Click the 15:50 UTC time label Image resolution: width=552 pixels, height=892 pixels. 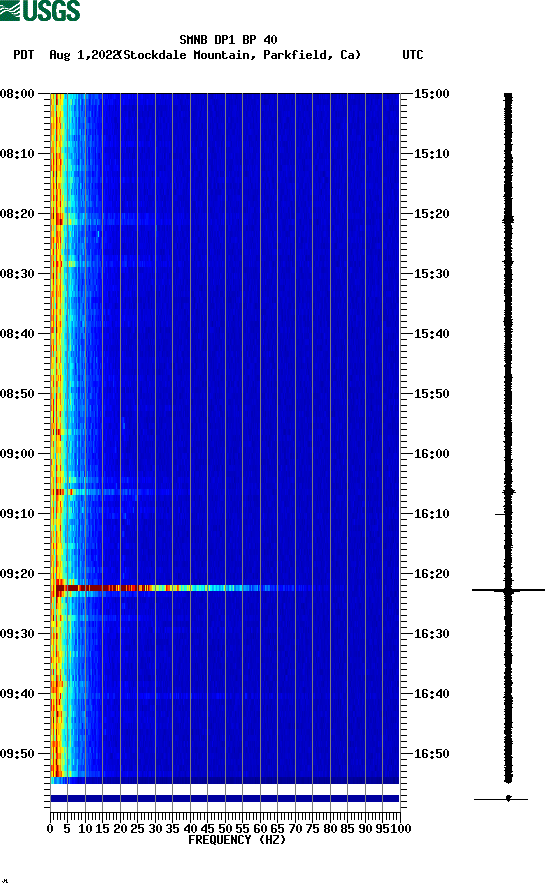(431, 394)
